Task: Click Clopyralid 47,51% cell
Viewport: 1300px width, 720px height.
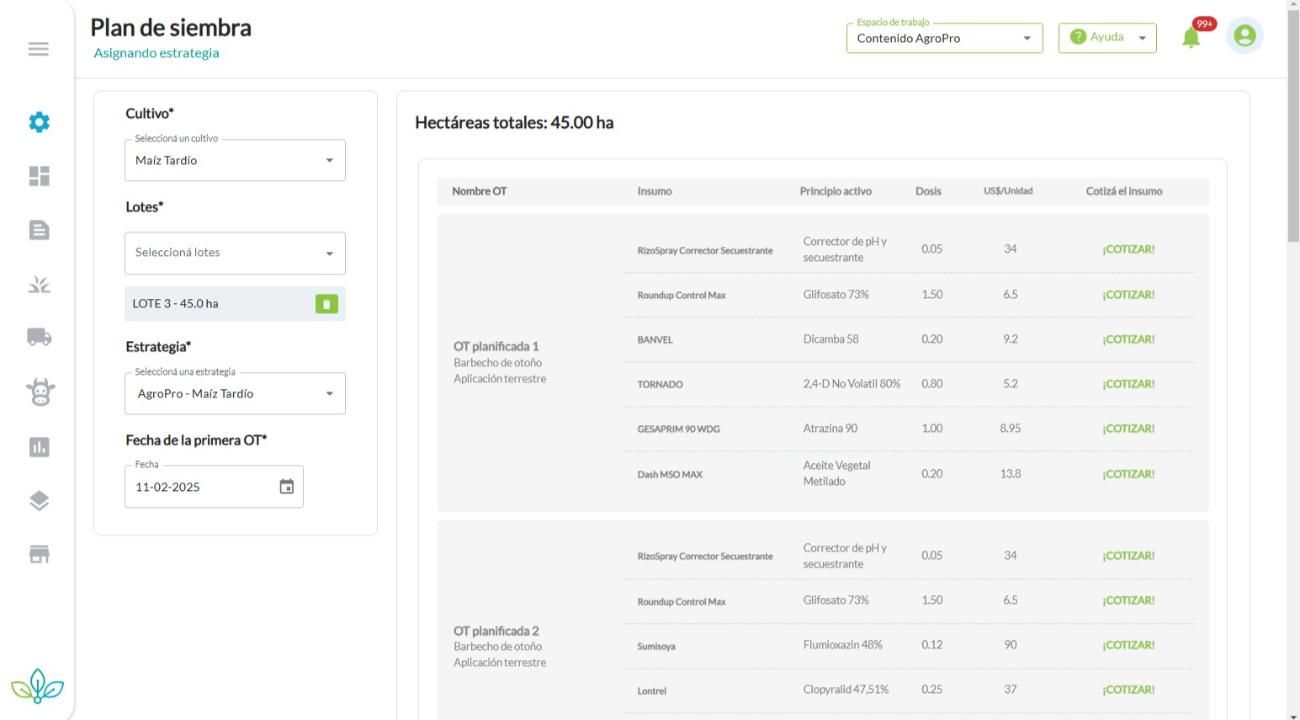Action: 845,690
